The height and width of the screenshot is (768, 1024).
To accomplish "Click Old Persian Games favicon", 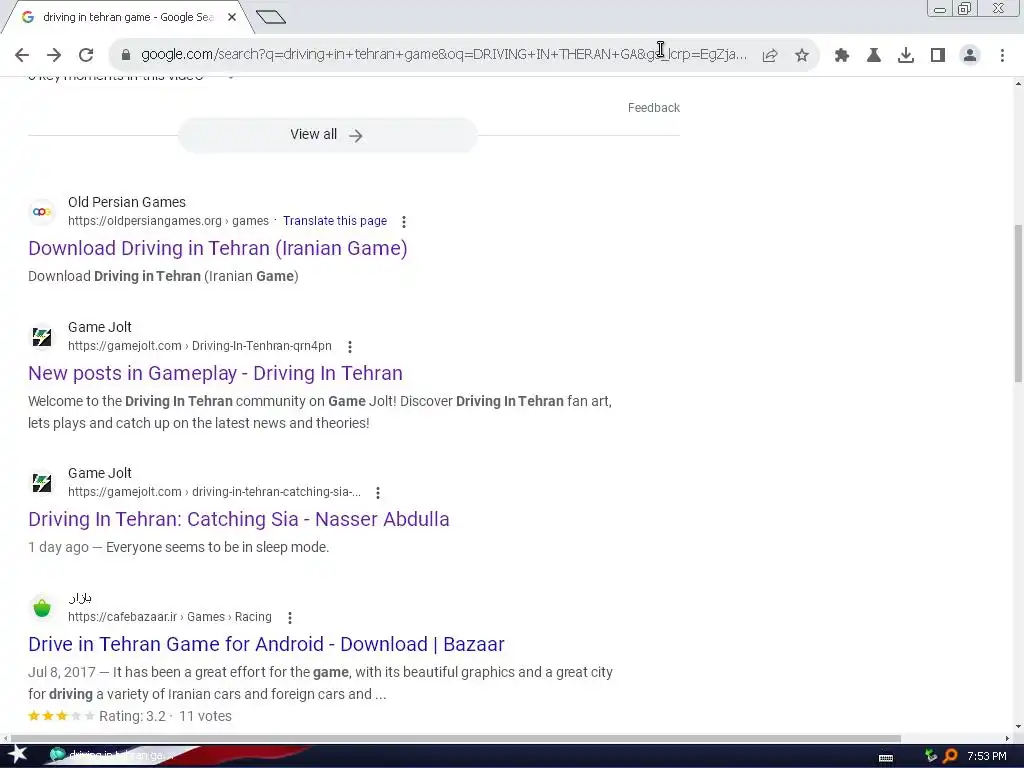I will point(42,212).
